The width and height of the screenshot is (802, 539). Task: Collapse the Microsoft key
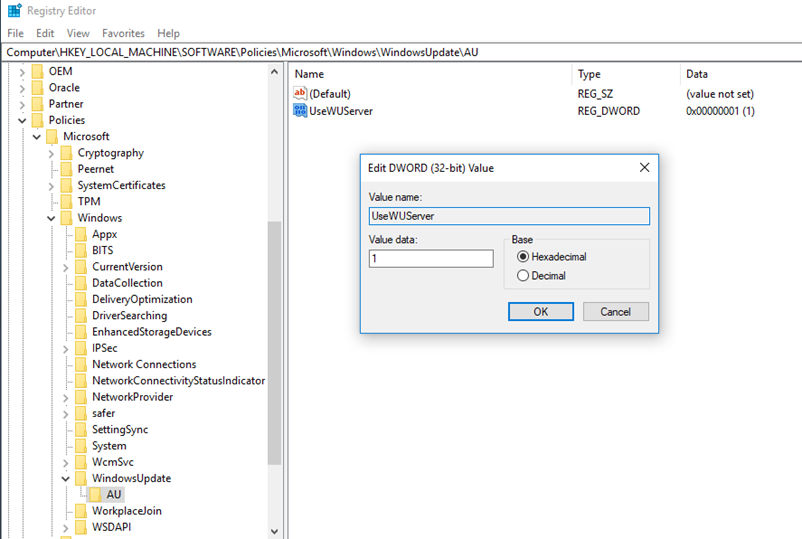(x=36, y=137)
